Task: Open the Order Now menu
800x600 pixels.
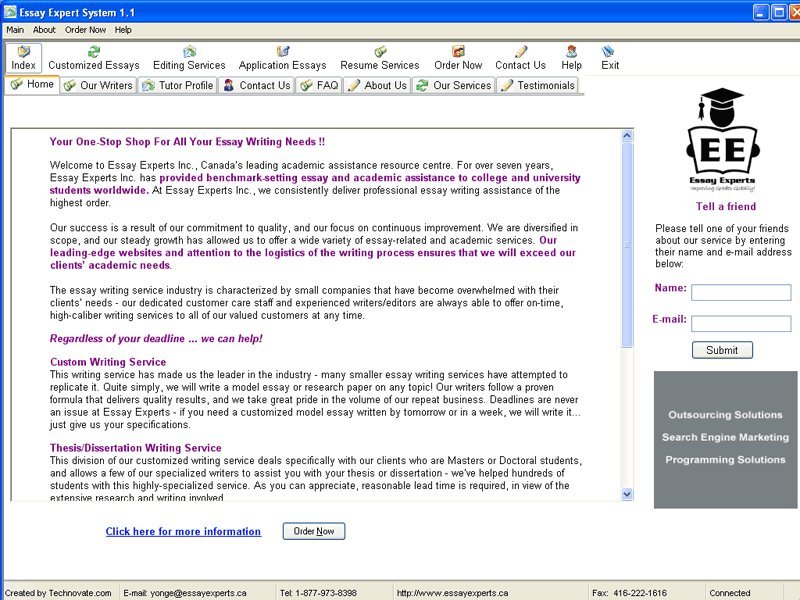Action: pyautogui.click(x=85, y=30)
